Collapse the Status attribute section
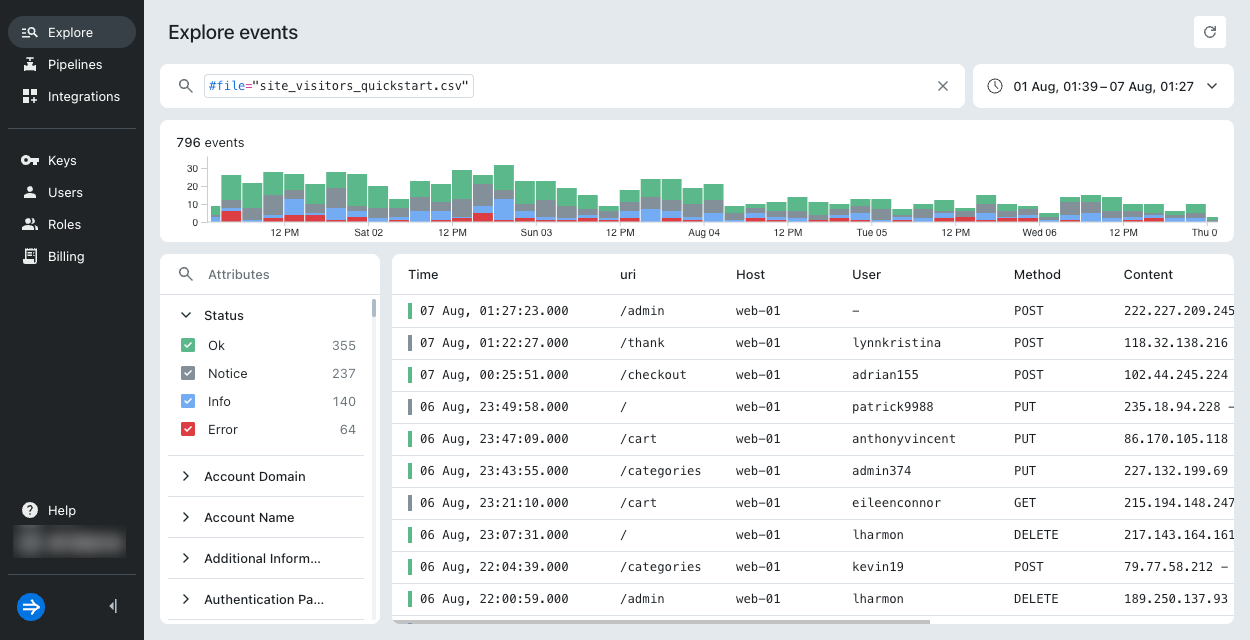 point(186,315)
